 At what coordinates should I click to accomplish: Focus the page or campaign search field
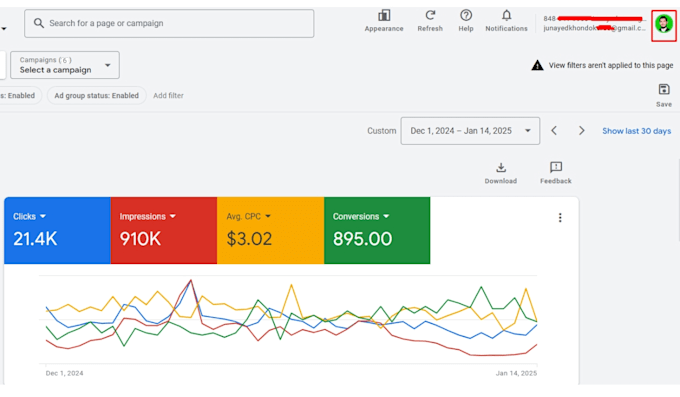(169, 23)
